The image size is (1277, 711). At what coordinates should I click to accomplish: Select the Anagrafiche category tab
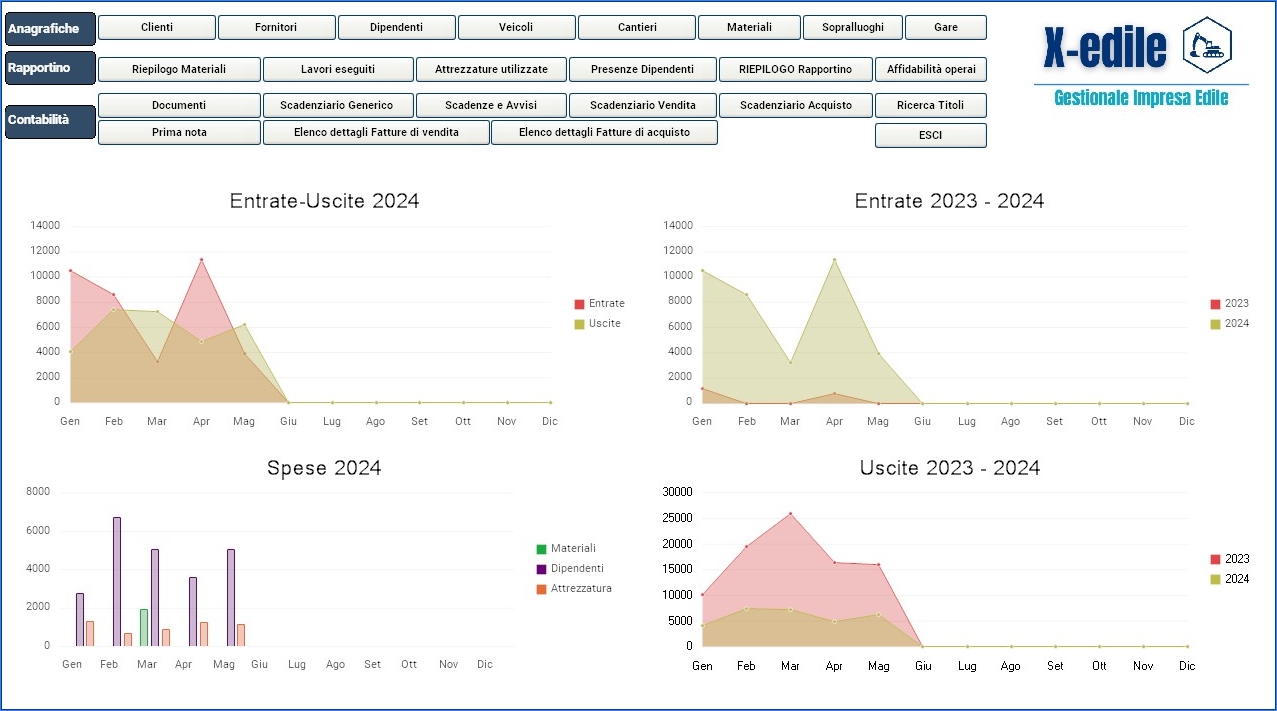[x=50, y=29]
